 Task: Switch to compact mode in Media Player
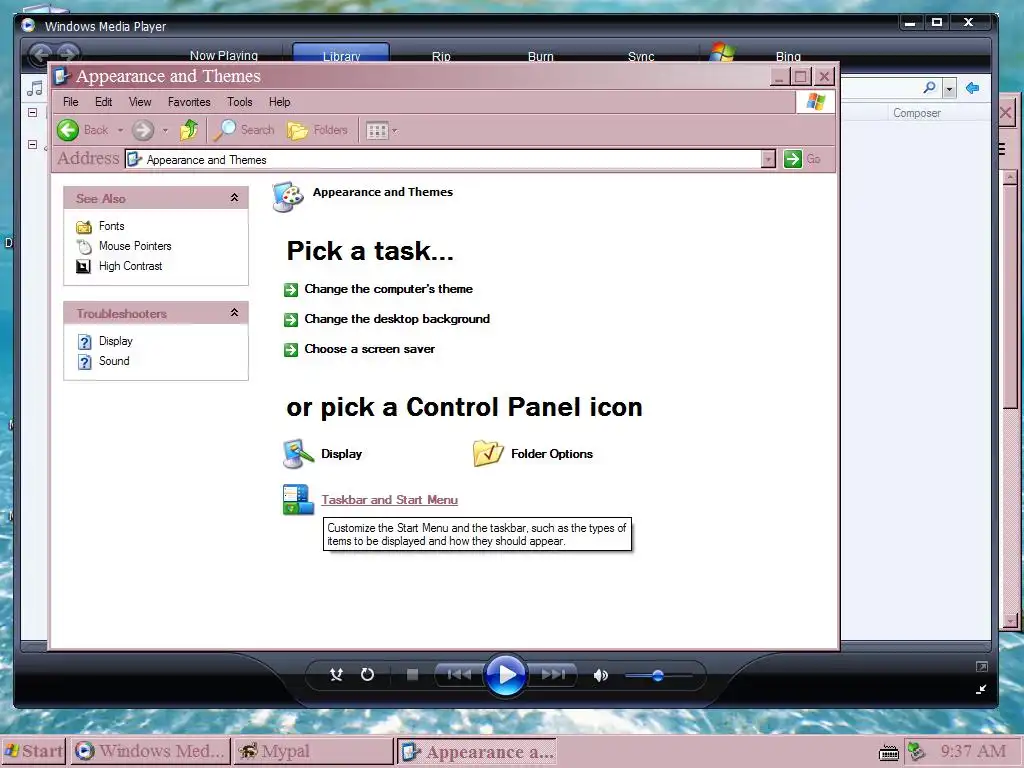pos(981,689)
